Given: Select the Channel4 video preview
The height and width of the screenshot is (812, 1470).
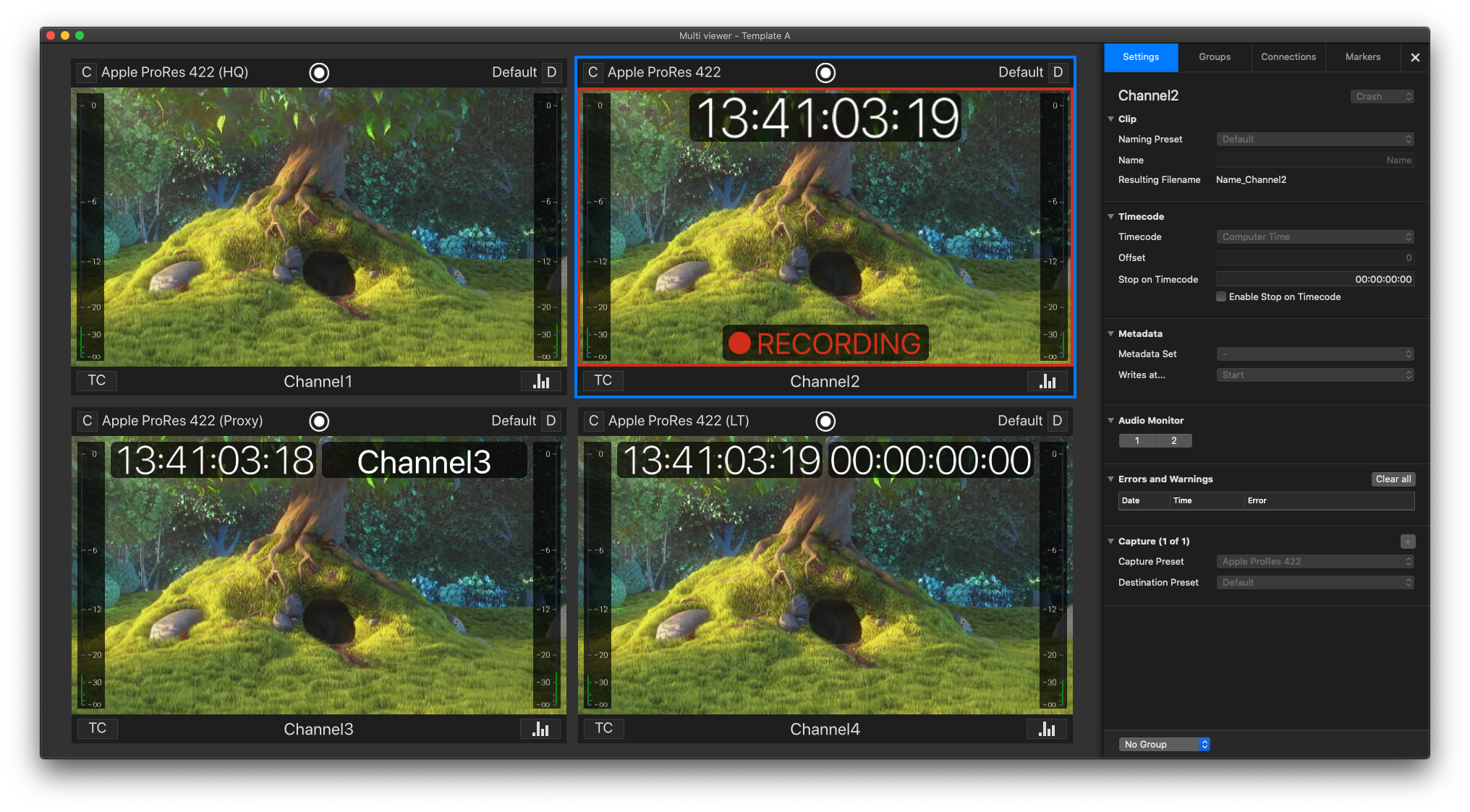Looking at the screenshot, I should (825, 576).
